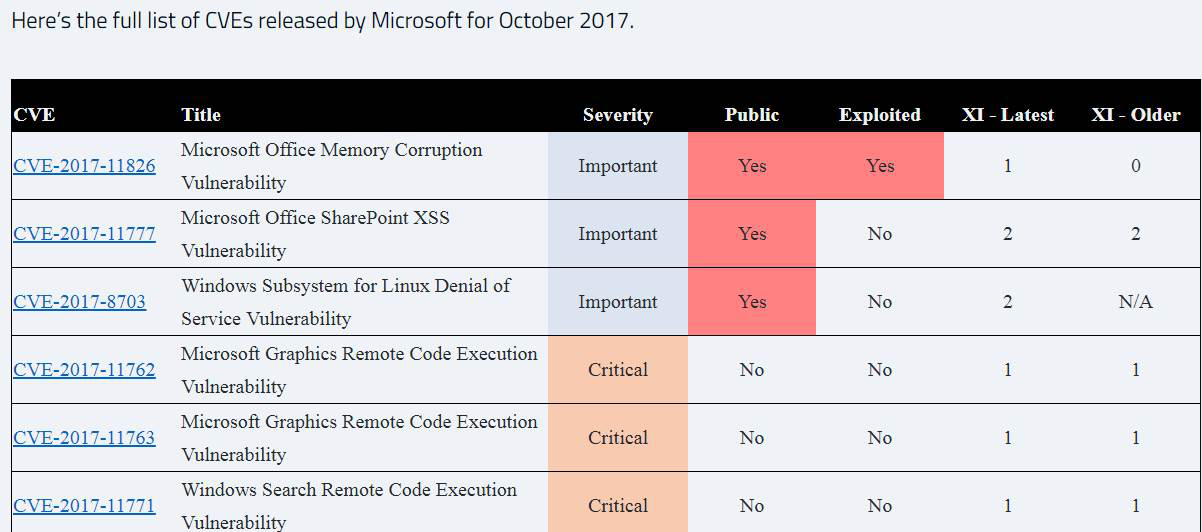Click the CVE column header
Screen dimensions: 1202x532
(34, 115)
